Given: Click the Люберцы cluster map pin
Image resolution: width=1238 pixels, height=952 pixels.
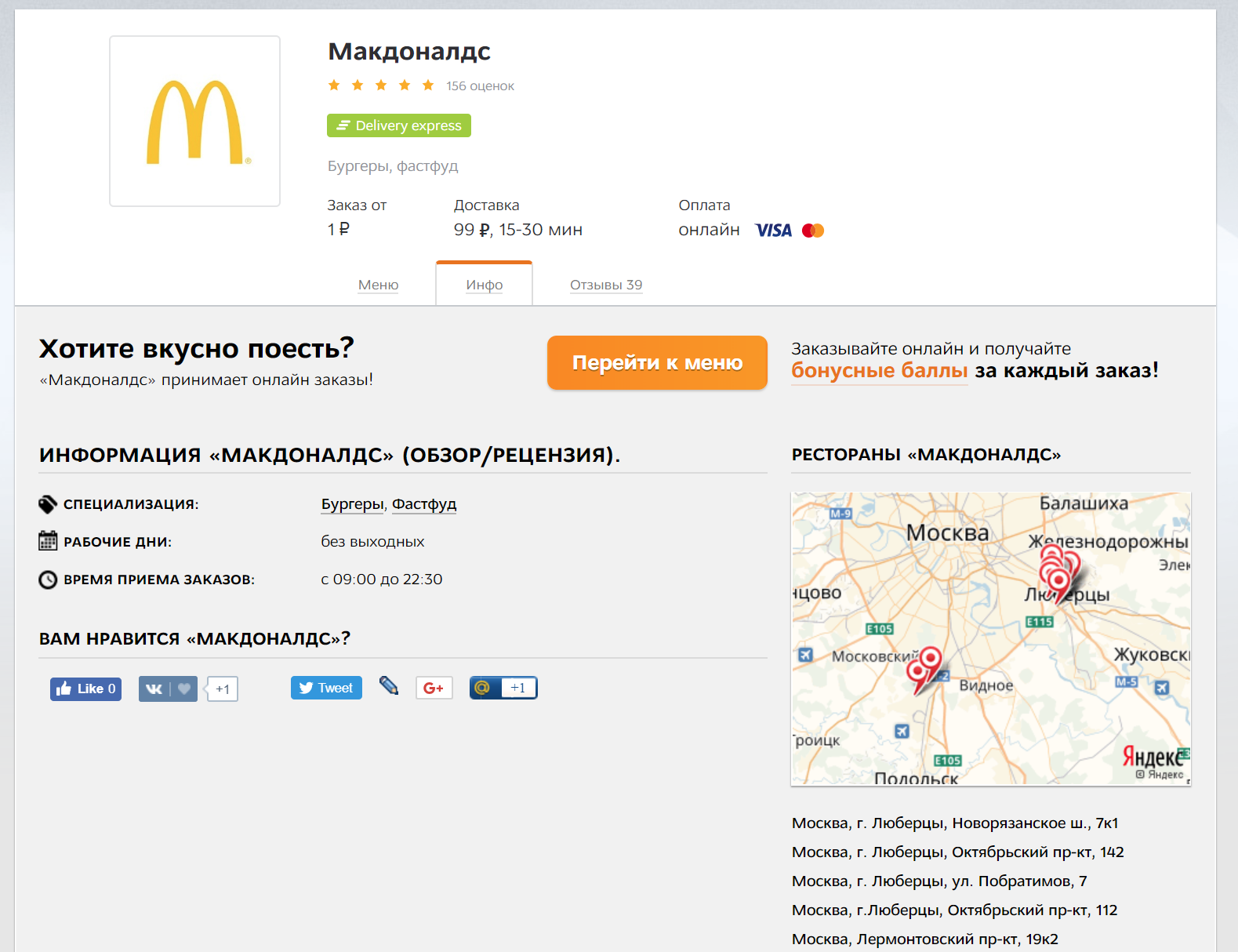Looking at the screenshot, I should [x=1058, y=579].
